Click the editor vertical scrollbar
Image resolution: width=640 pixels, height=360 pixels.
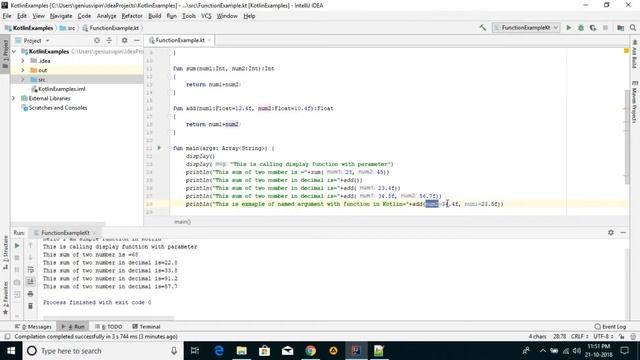[627, 137]
